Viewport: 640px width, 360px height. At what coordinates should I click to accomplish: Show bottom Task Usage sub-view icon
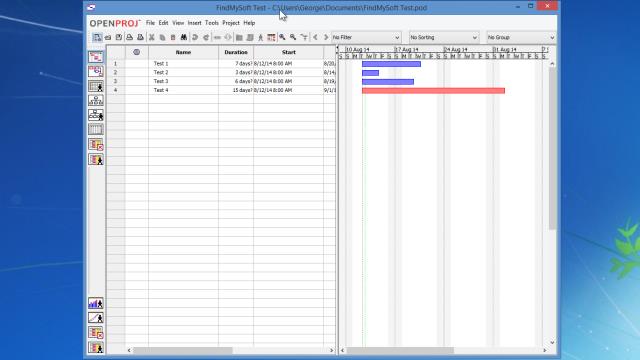tap(96, 333)
